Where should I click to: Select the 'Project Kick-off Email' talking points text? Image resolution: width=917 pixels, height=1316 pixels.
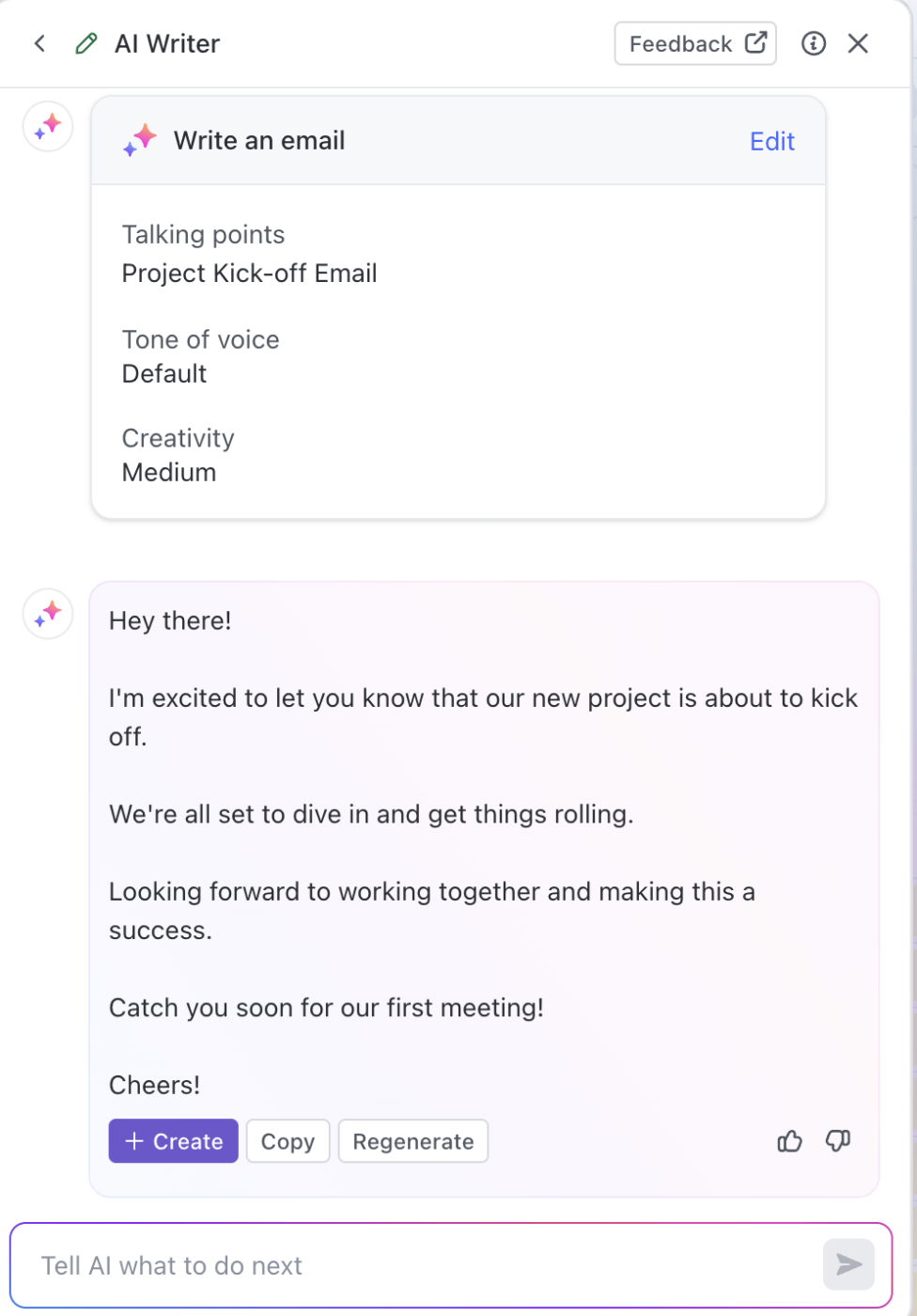point(250,274)
